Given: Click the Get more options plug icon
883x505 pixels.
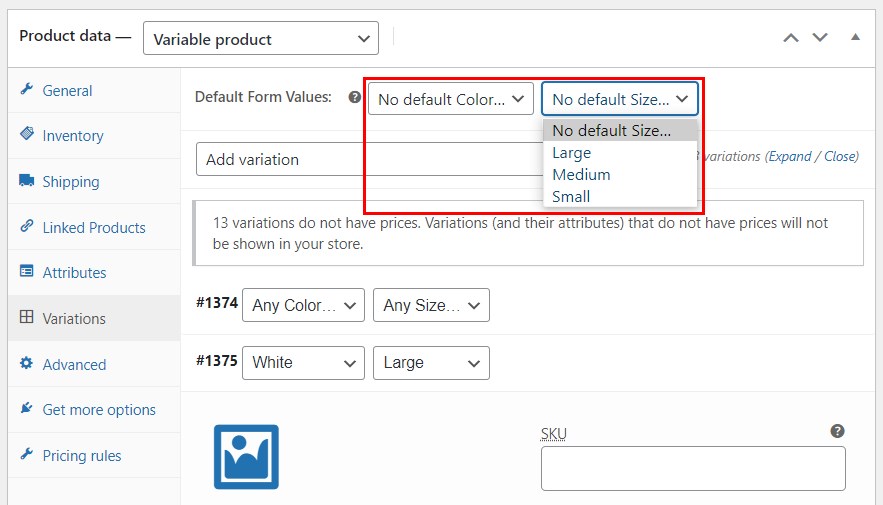Looking at the screenshot, I should click(x=26, y=408).
